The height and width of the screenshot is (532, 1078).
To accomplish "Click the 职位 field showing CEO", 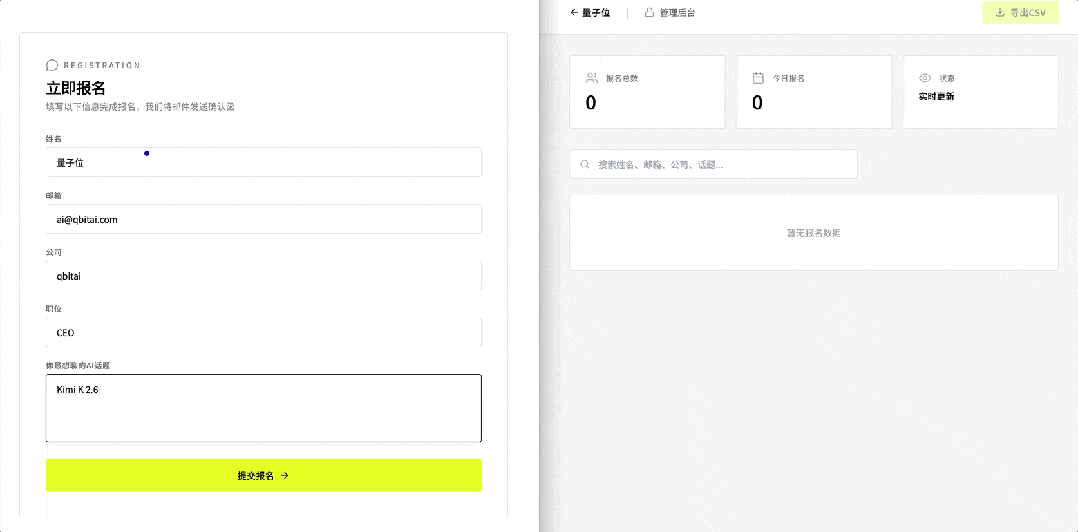I will click(x=263, y=332).
